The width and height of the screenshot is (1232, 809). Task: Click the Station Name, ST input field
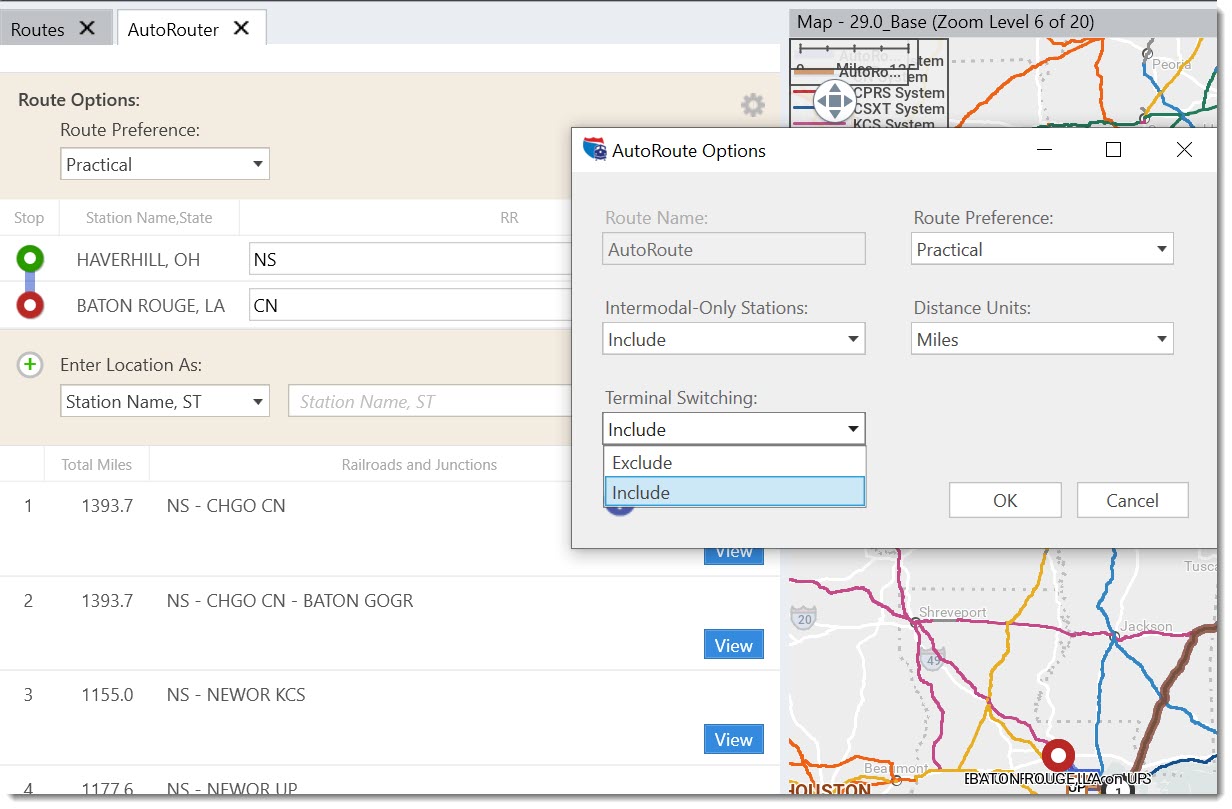coord(430,402)
